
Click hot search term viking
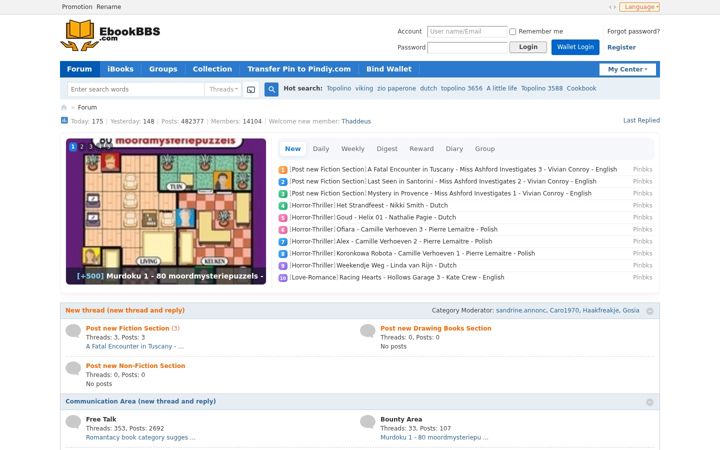coord(364,88)
